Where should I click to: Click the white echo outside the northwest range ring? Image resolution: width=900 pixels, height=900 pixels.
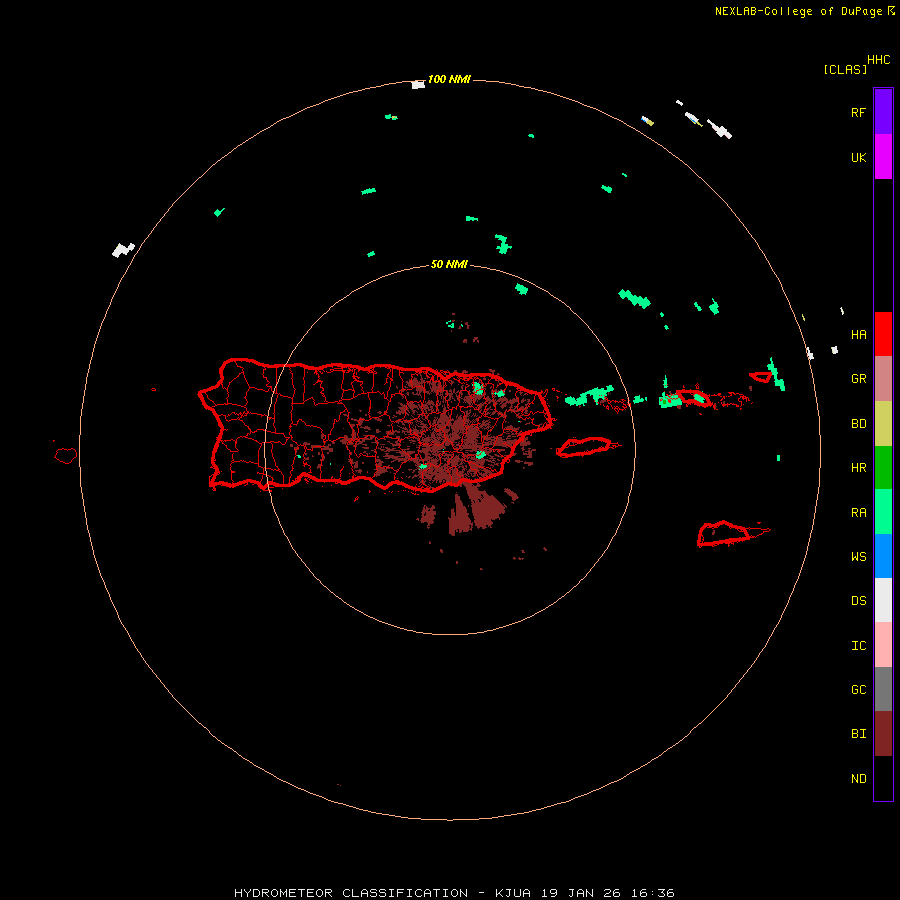click(x=123, y=250)
